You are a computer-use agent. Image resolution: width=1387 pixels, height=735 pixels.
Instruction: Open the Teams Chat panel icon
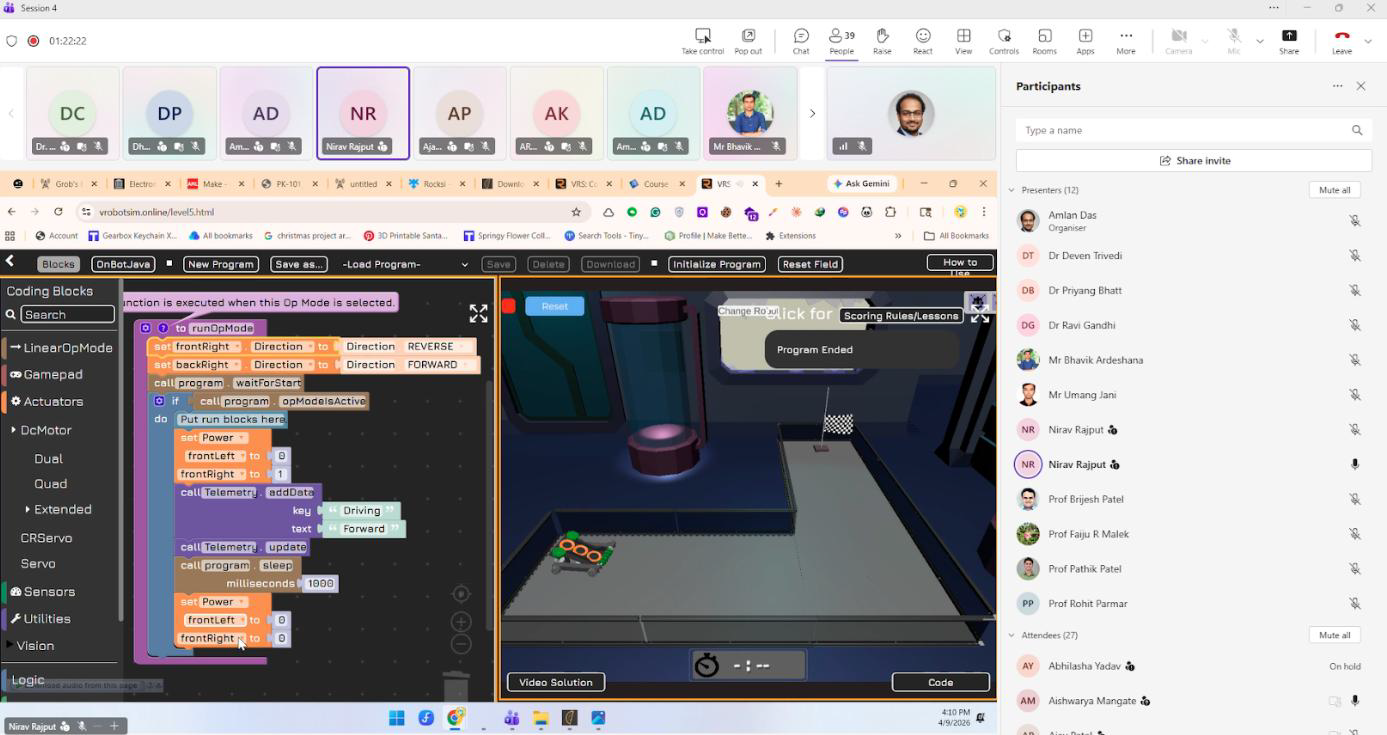tap(801, 36)
